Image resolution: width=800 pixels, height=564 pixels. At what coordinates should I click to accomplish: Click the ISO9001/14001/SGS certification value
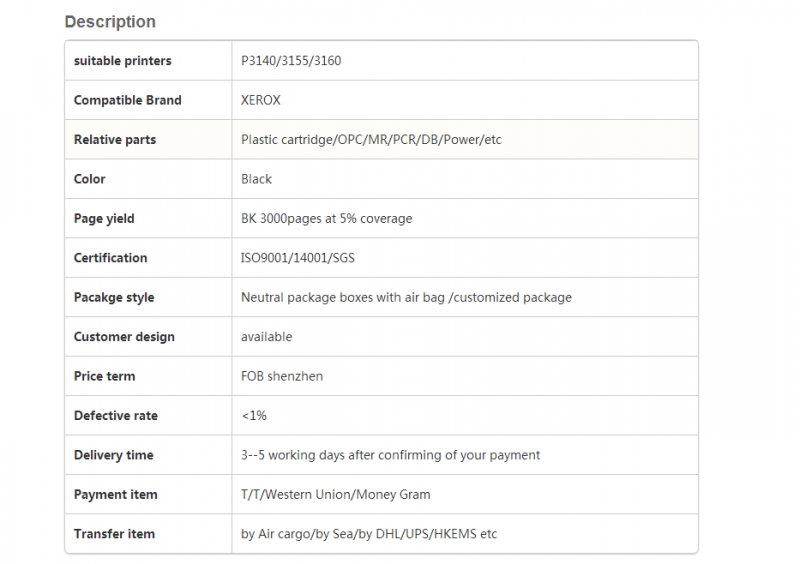pos(297,258)
